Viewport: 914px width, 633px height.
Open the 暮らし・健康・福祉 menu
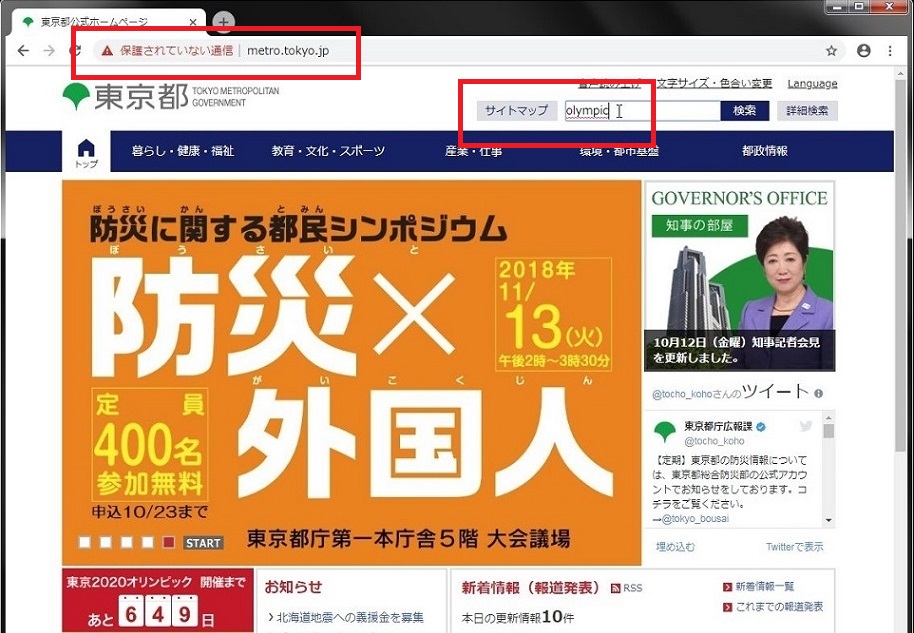tap(182, 151)
